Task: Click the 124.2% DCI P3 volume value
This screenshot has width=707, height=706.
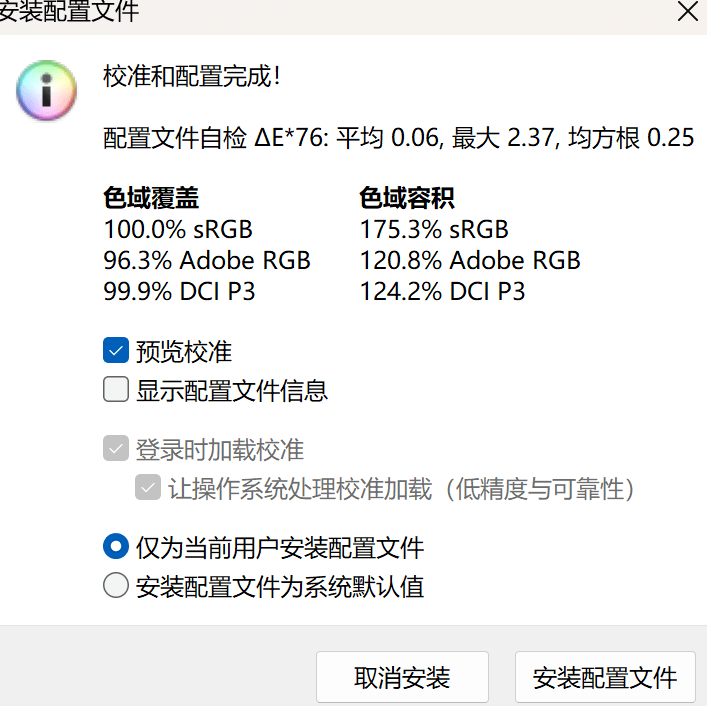Action: coord(442,291)
